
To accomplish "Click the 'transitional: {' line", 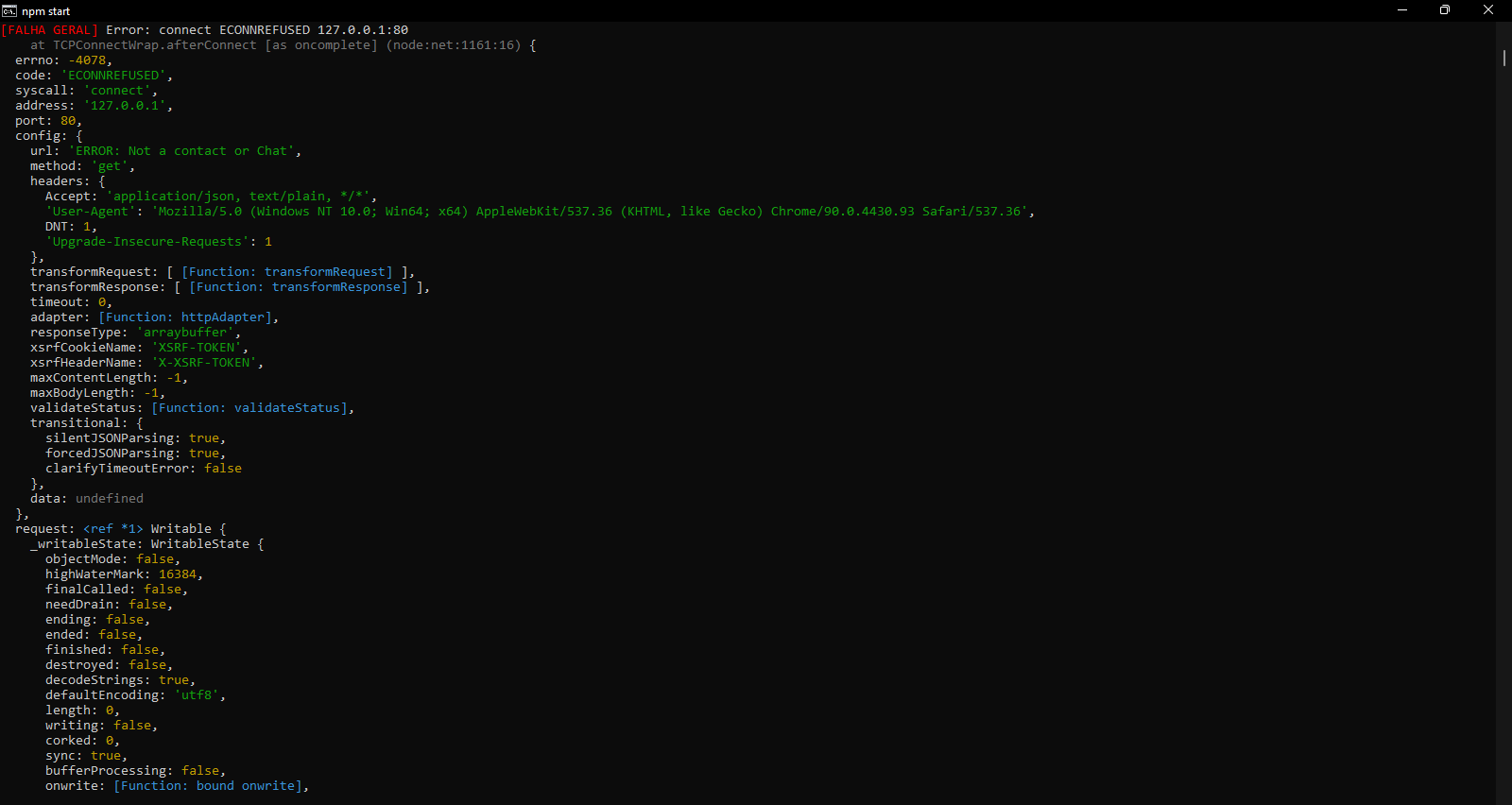I will 87,423.
